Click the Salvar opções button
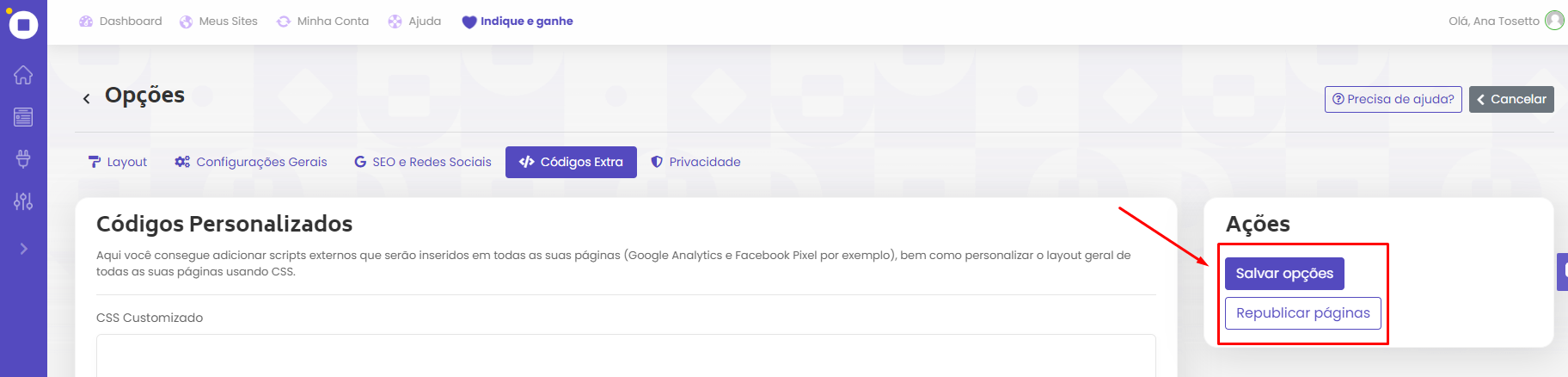1568x377 pixels. pos(1284,274)
